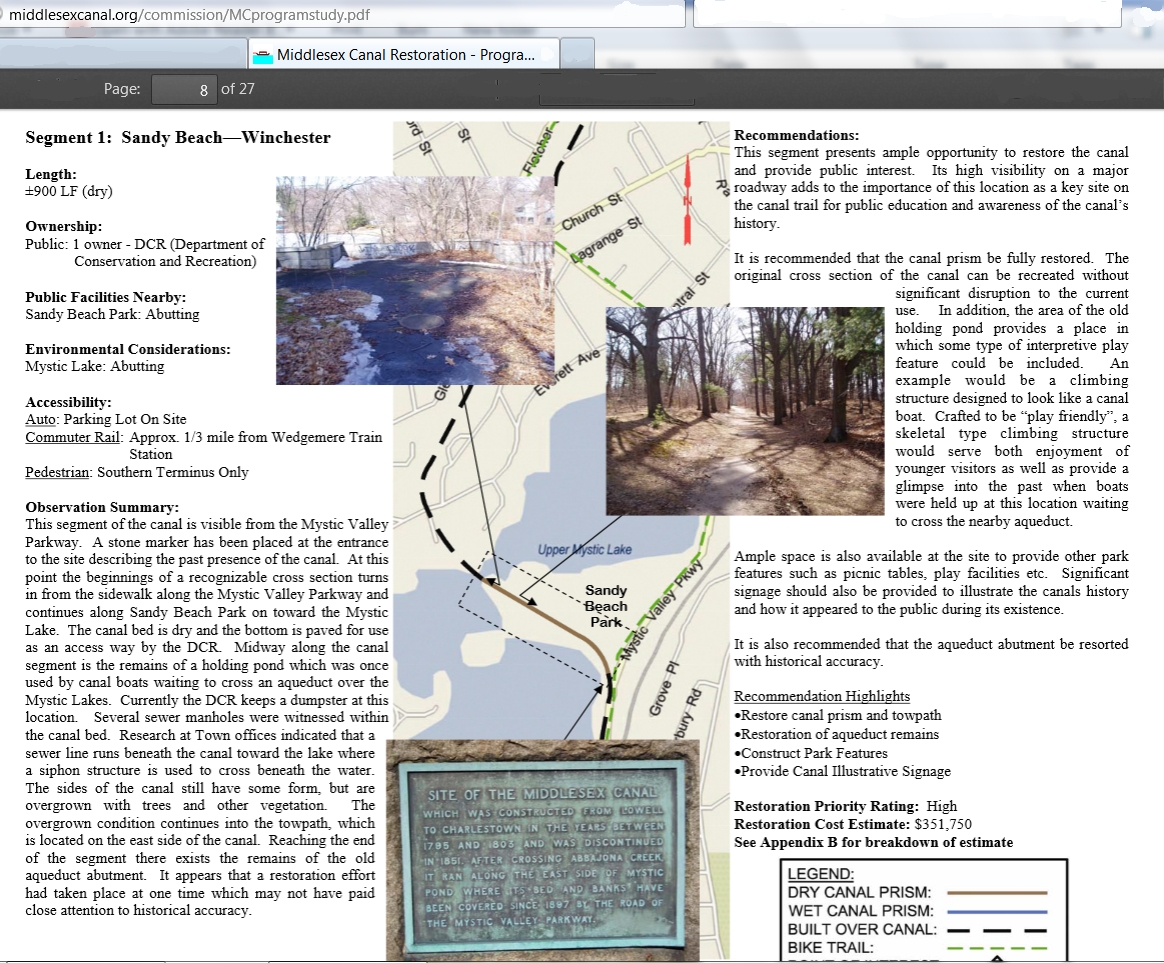Click bullet 'Construct Park Features'
Screen dimensions: 1164x963
(x=811, y=753)
